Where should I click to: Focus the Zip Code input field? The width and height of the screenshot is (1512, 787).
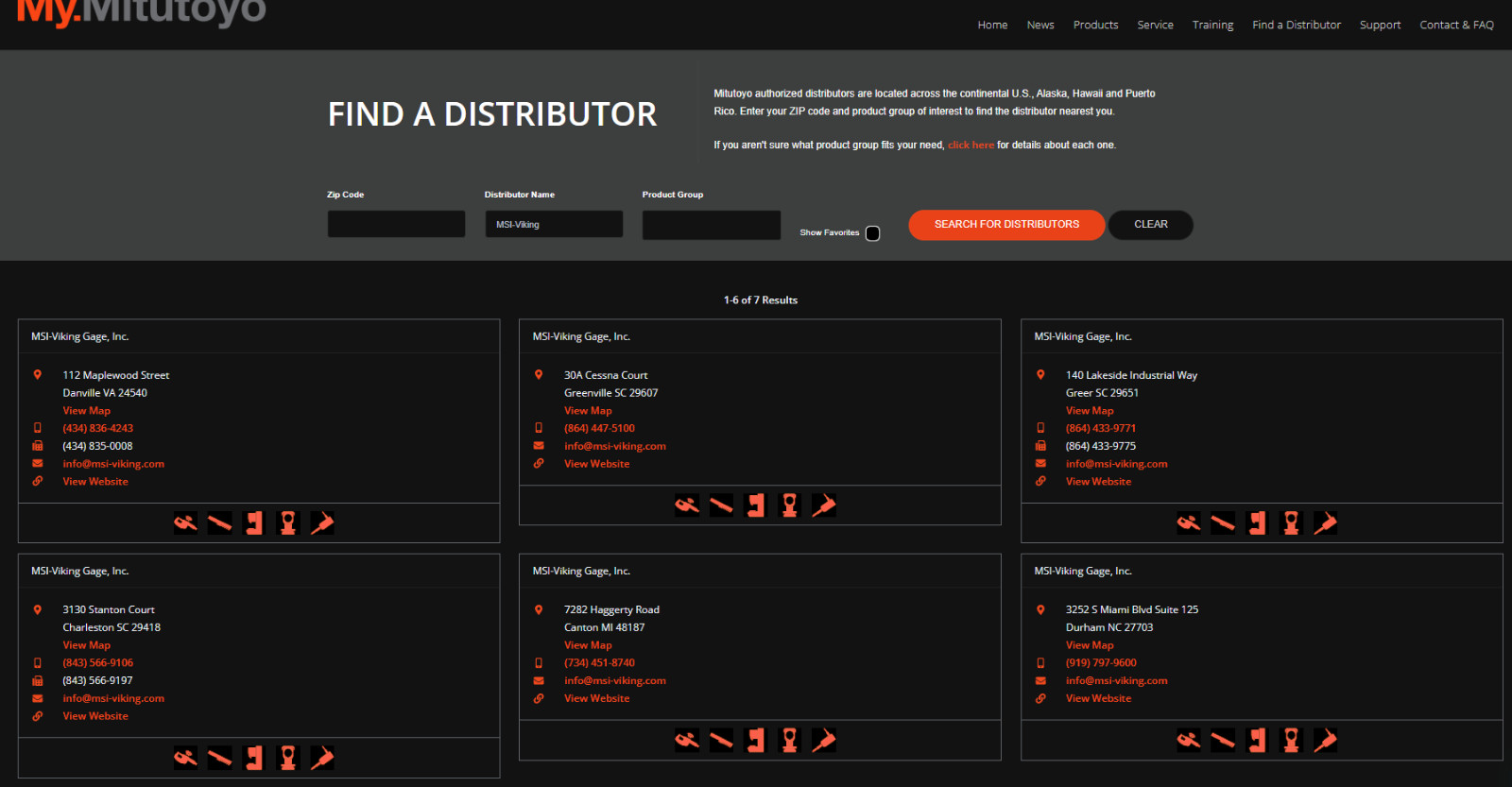396,225
